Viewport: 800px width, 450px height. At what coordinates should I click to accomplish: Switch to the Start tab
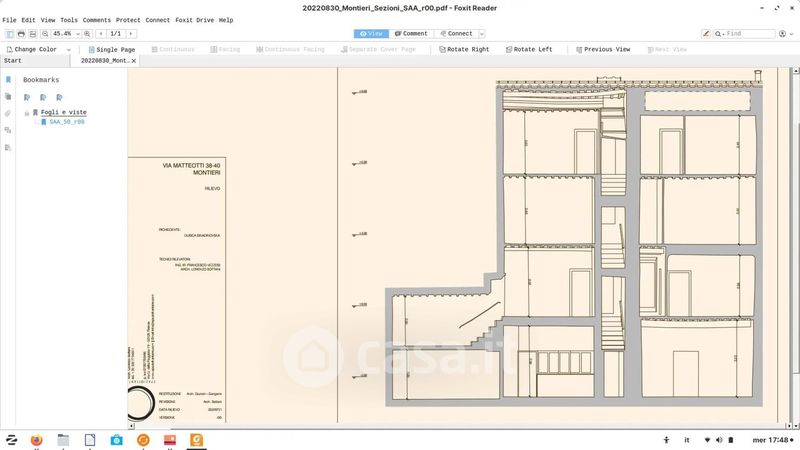coord(12,61)
